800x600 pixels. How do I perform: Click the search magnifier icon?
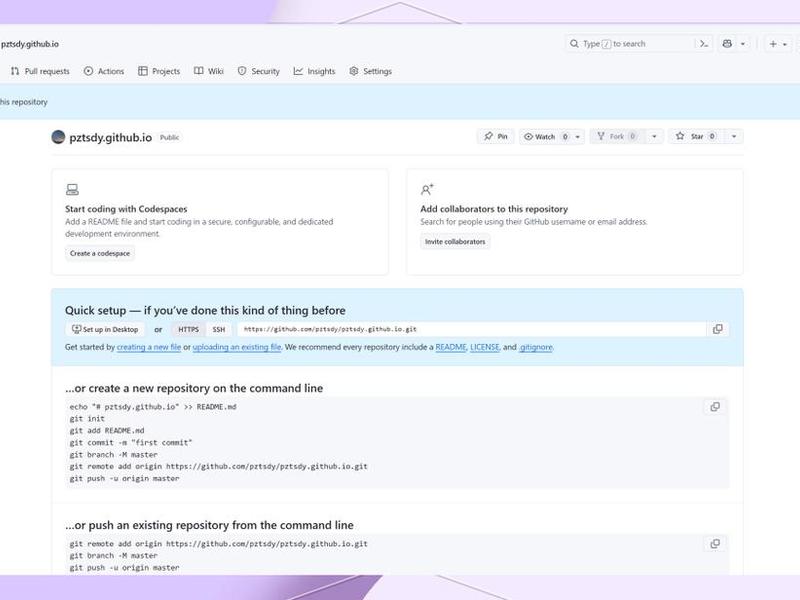pyautogui.click(x=574, y=44)
